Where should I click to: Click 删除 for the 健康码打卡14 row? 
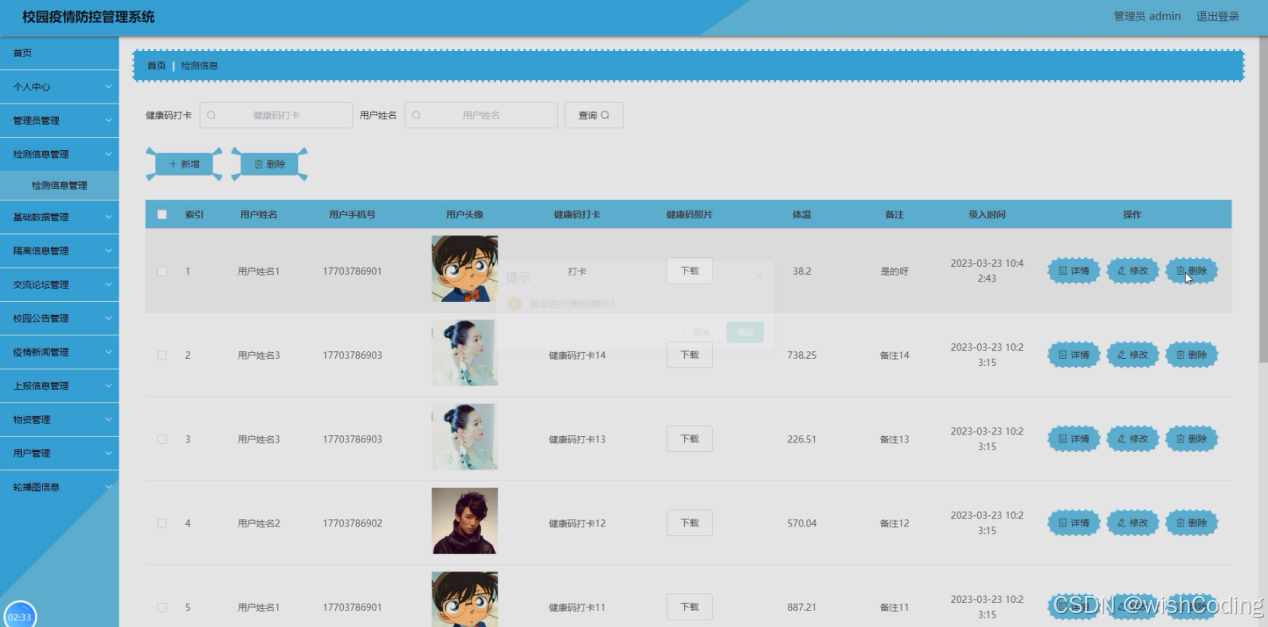(x=1192, y=355)
